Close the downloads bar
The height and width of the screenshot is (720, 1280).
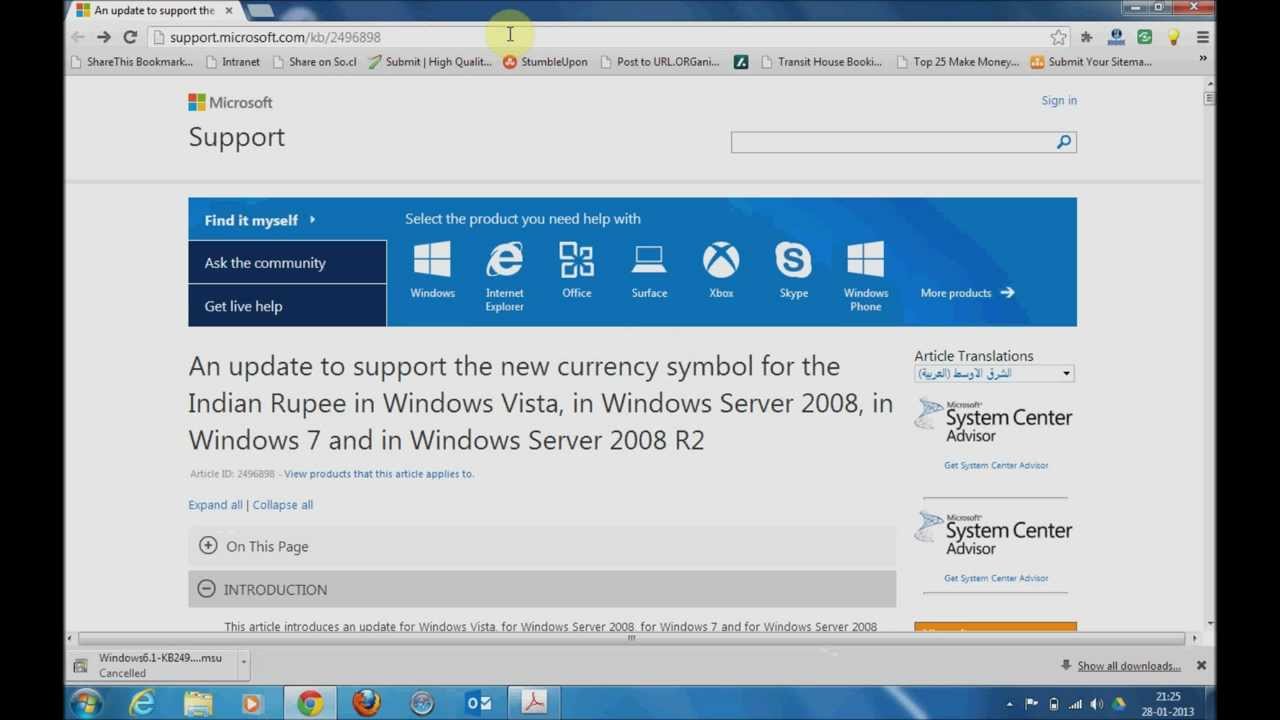(1201, 665)
